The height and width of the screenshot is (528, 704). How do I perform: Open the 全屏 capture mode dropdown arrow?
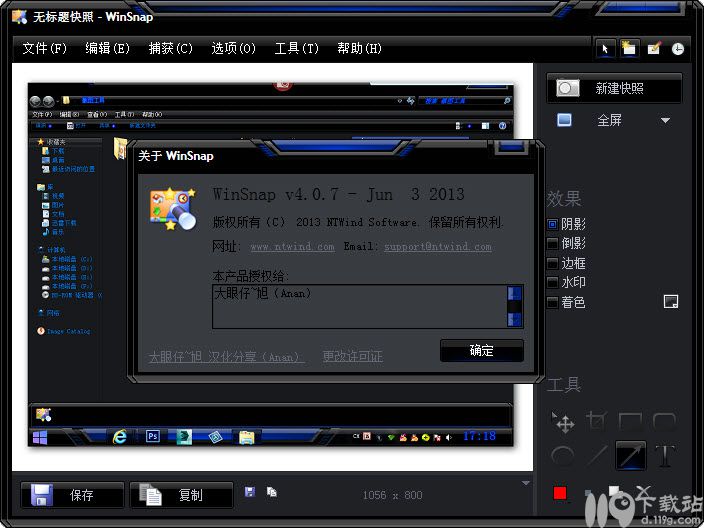pos(665,120)
